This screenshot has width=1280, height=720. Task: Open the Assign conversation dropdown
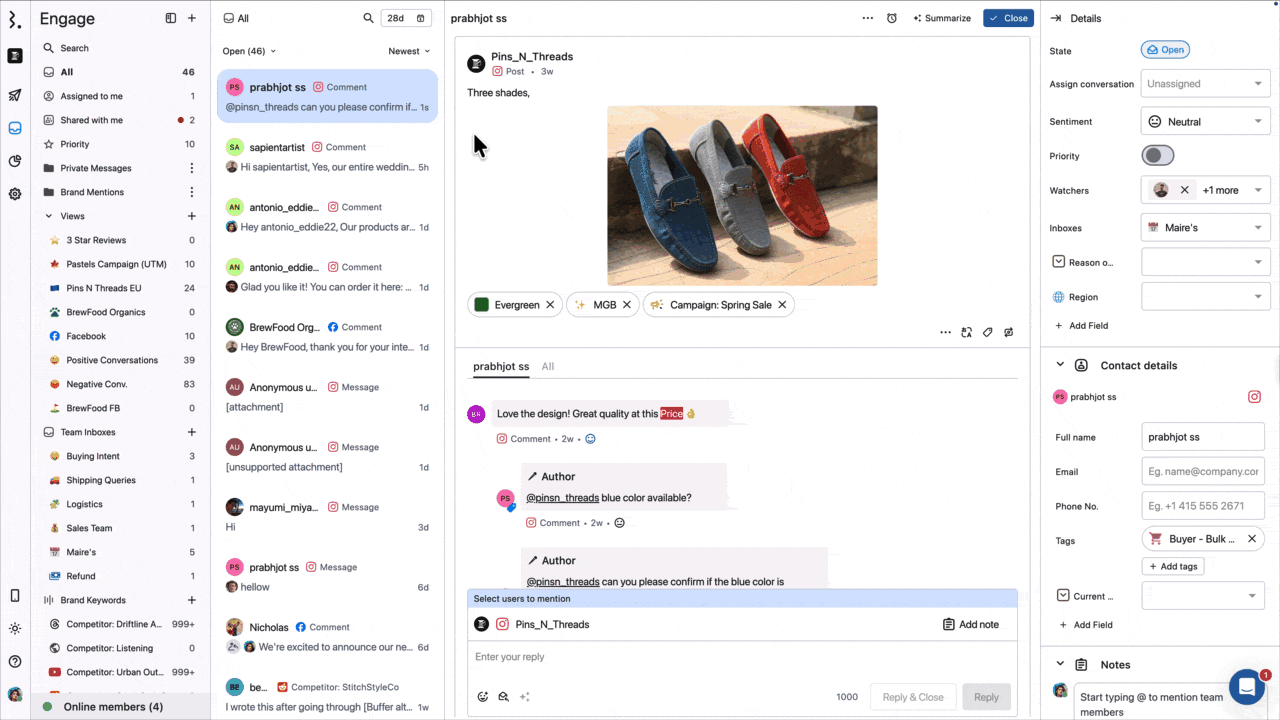(x=1205, y=84)
